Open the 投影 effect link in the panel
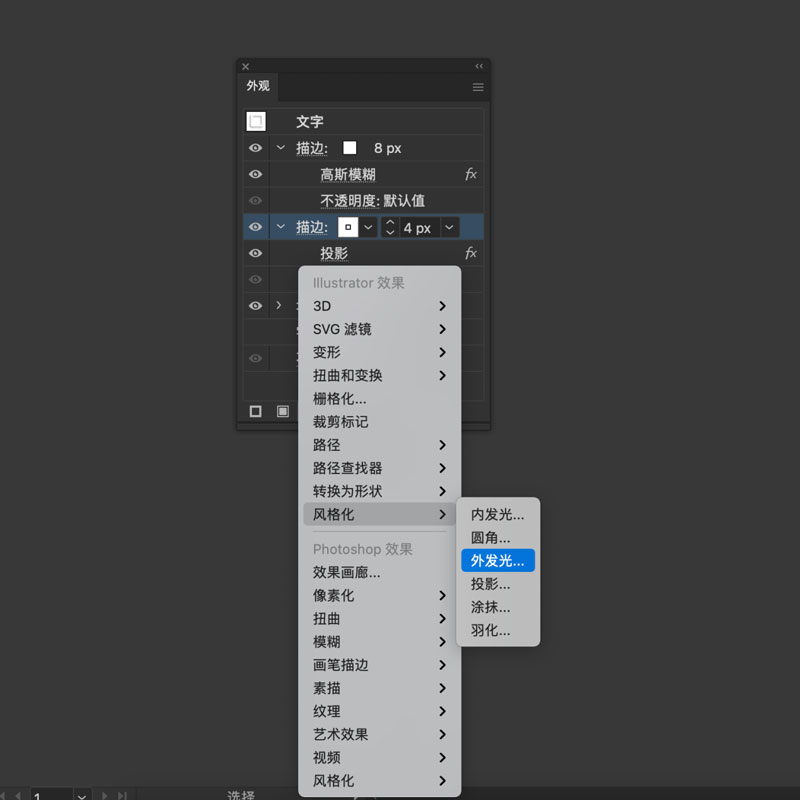The width and height of the screenshot is (800, 800). pyautogui.click(x=334, y=253)
